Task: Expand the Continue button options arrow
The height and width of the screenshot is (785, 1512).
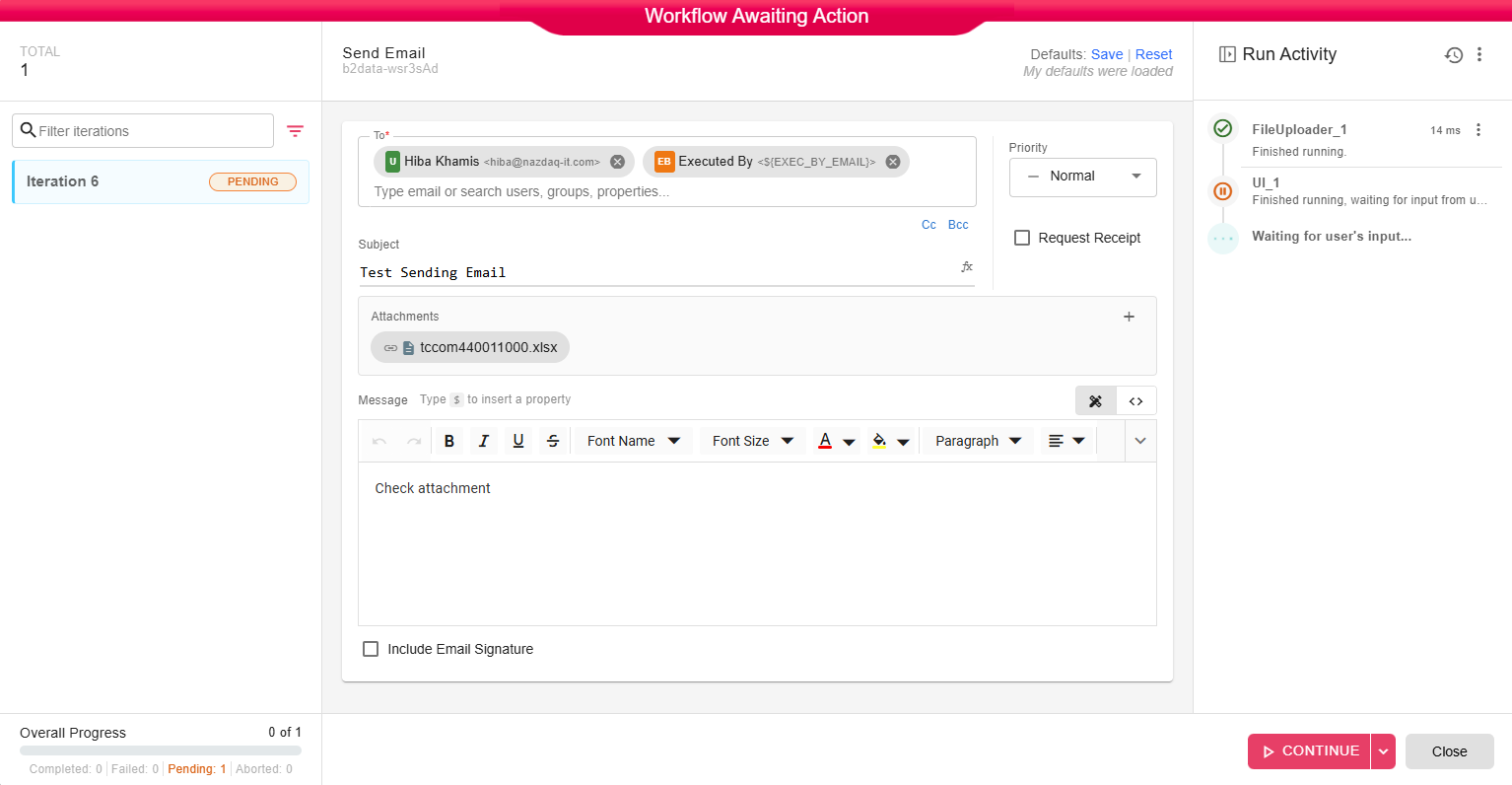Action: pos(1383,751)
